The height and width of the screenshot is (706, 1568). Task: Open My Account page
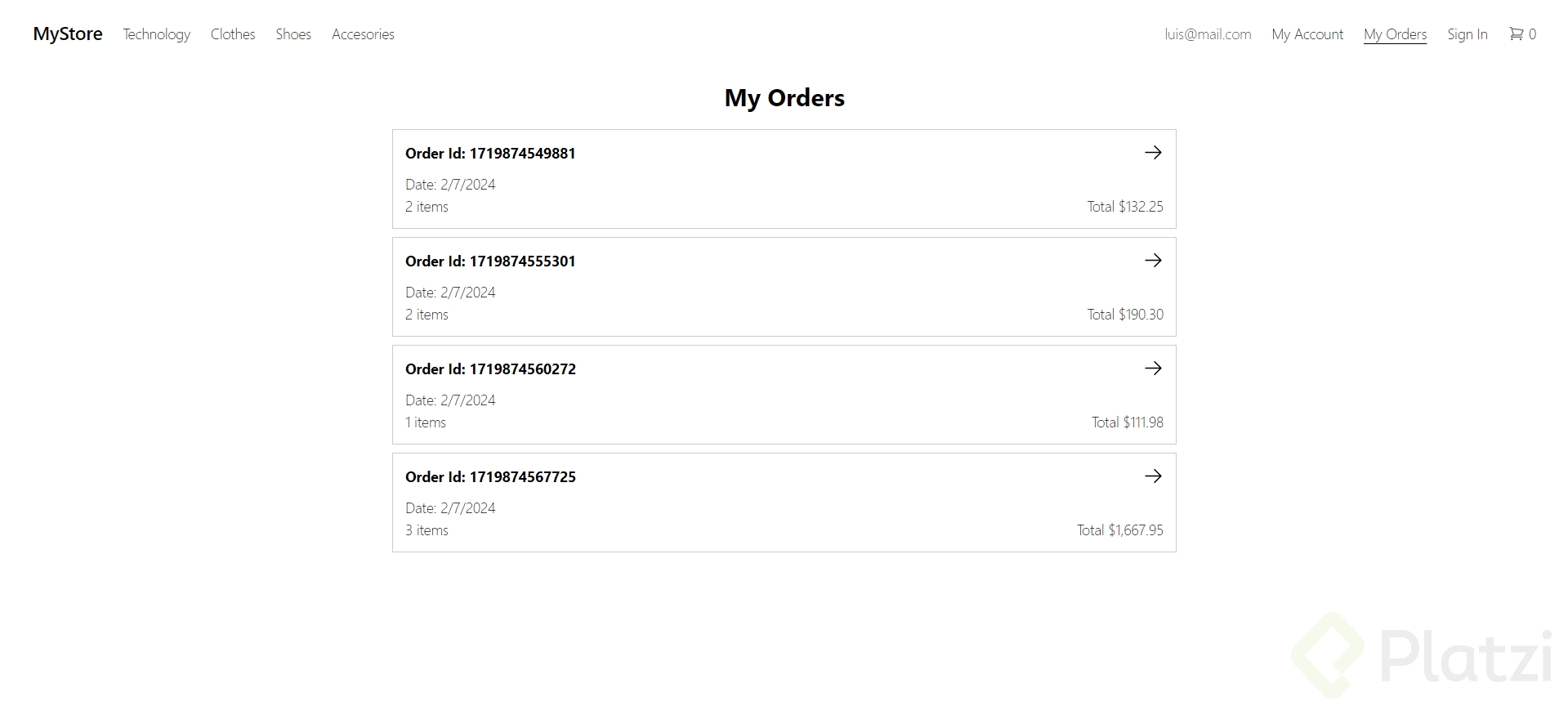point(1307,34)
